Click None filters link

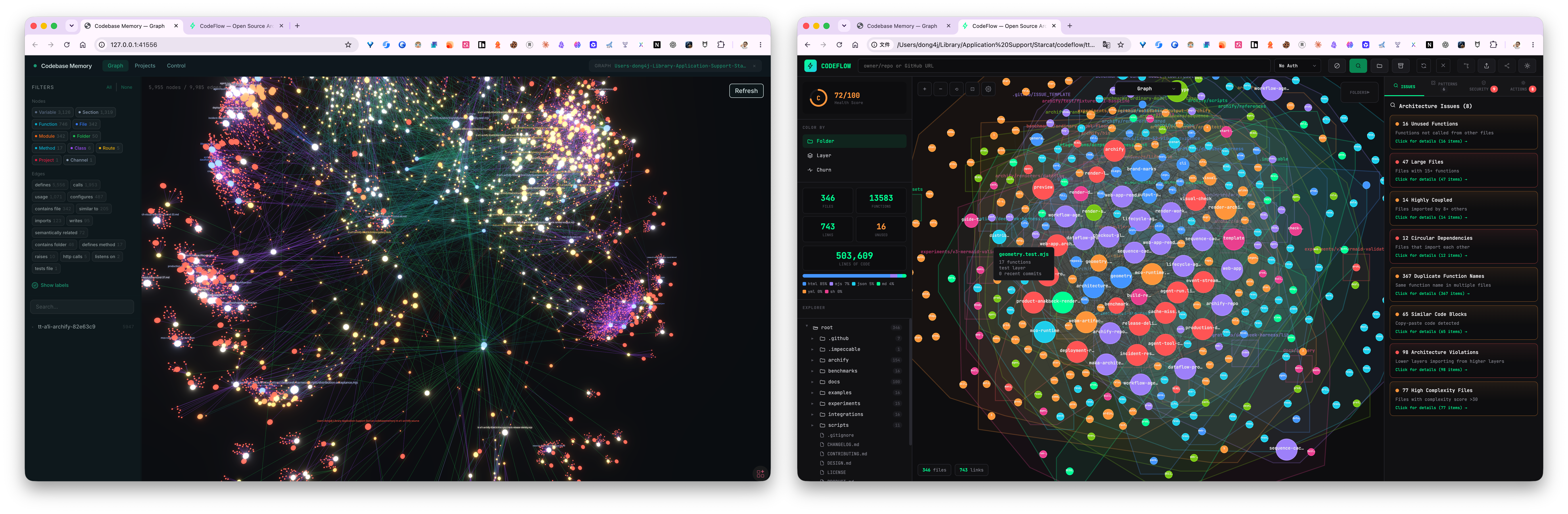pyautogui.click(x=127, y=87)
